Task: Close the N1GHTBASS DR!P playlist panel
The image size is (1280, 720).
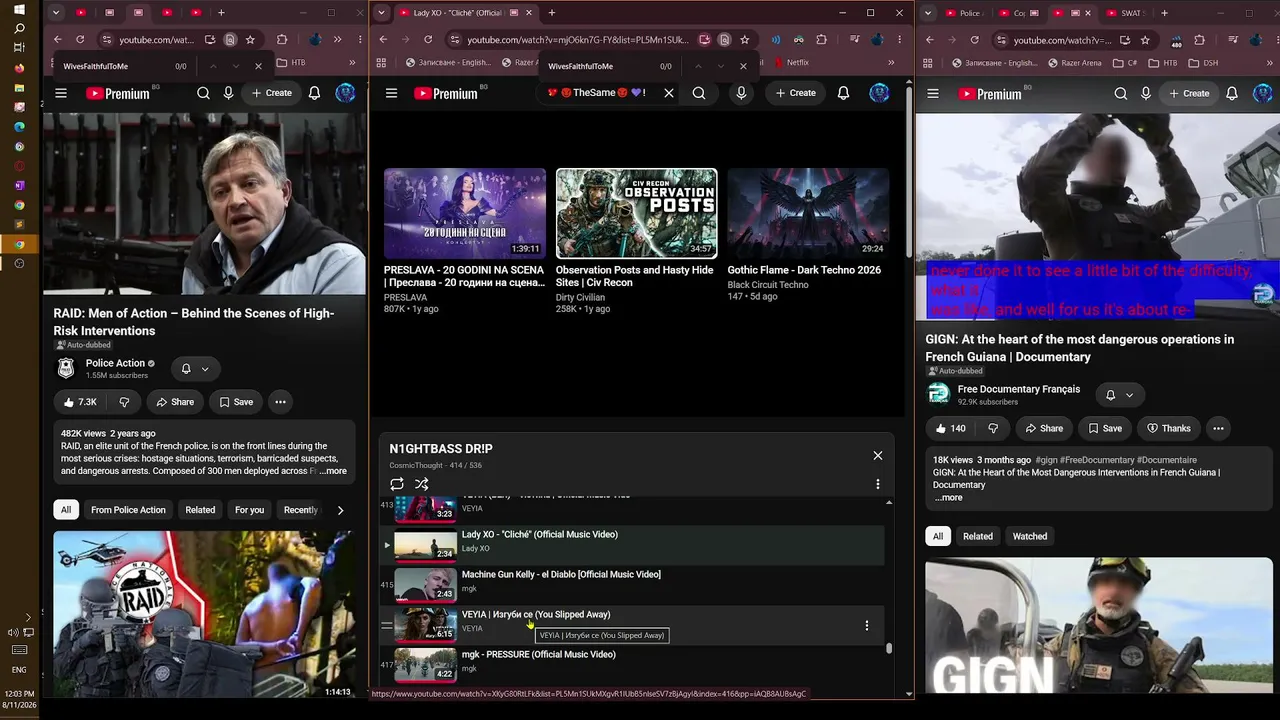Action: [878, 455]
